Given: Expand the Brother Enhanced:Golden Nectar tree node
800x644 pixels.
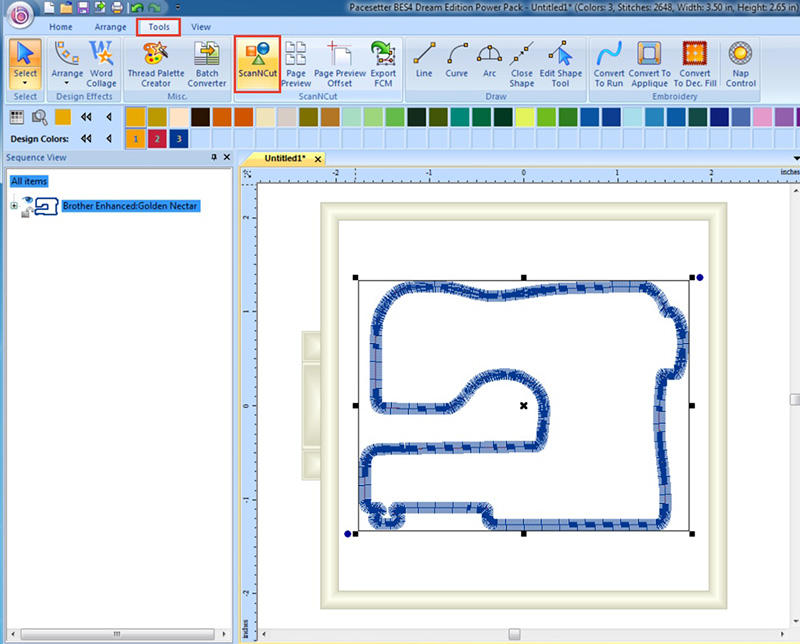Looking at the screenshot, I should pos(14,206).
